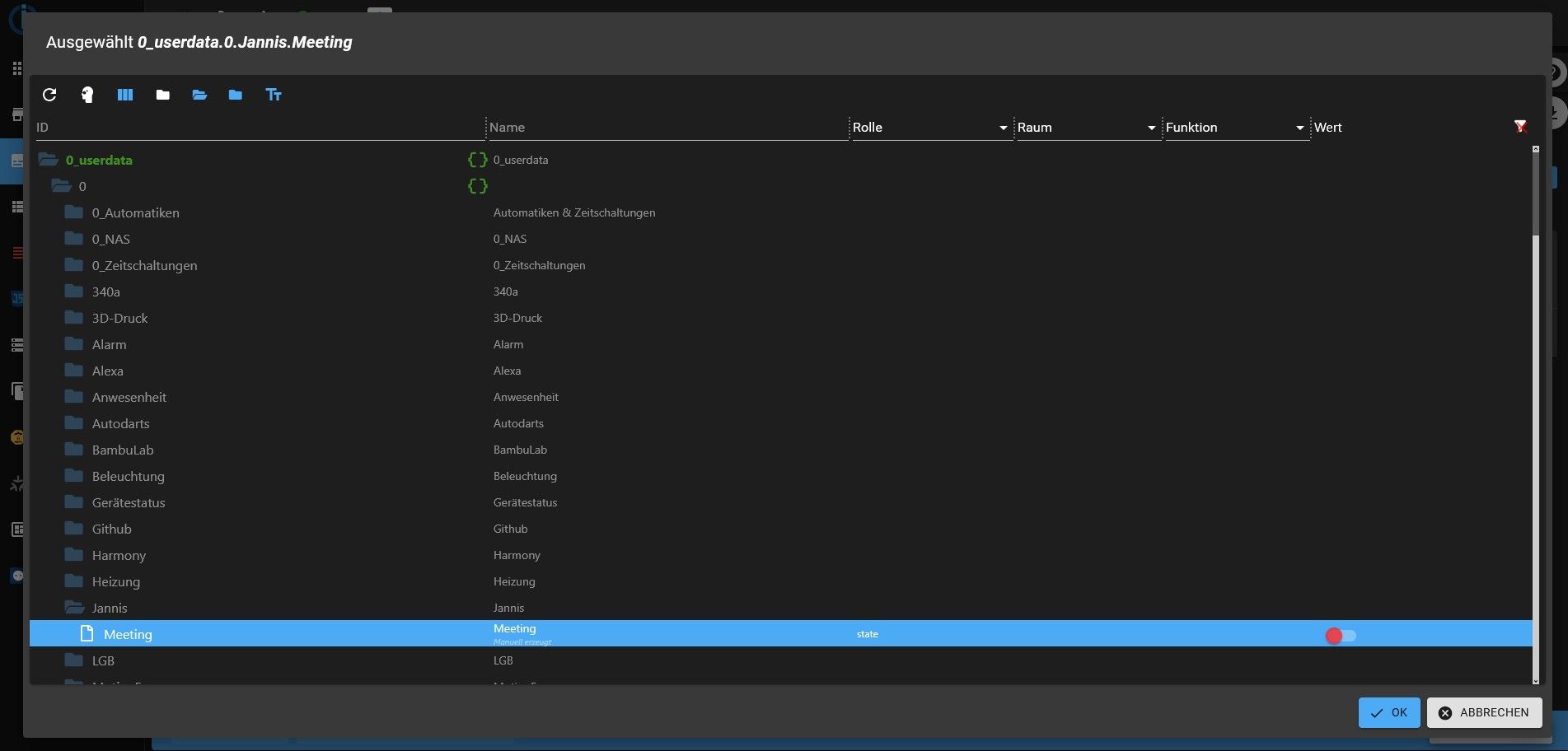The width and height of the screenshot is (1568, 751).
Task: Open the BambuLab folder
Action: tap(74, 450)
